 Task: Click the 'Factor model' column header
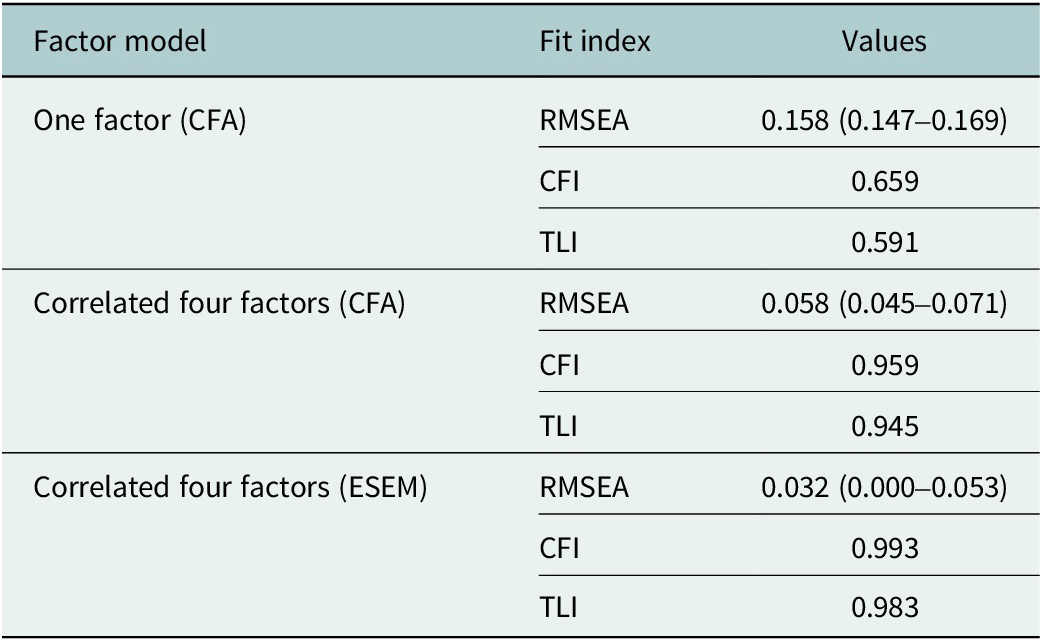[x=120, y=41]
